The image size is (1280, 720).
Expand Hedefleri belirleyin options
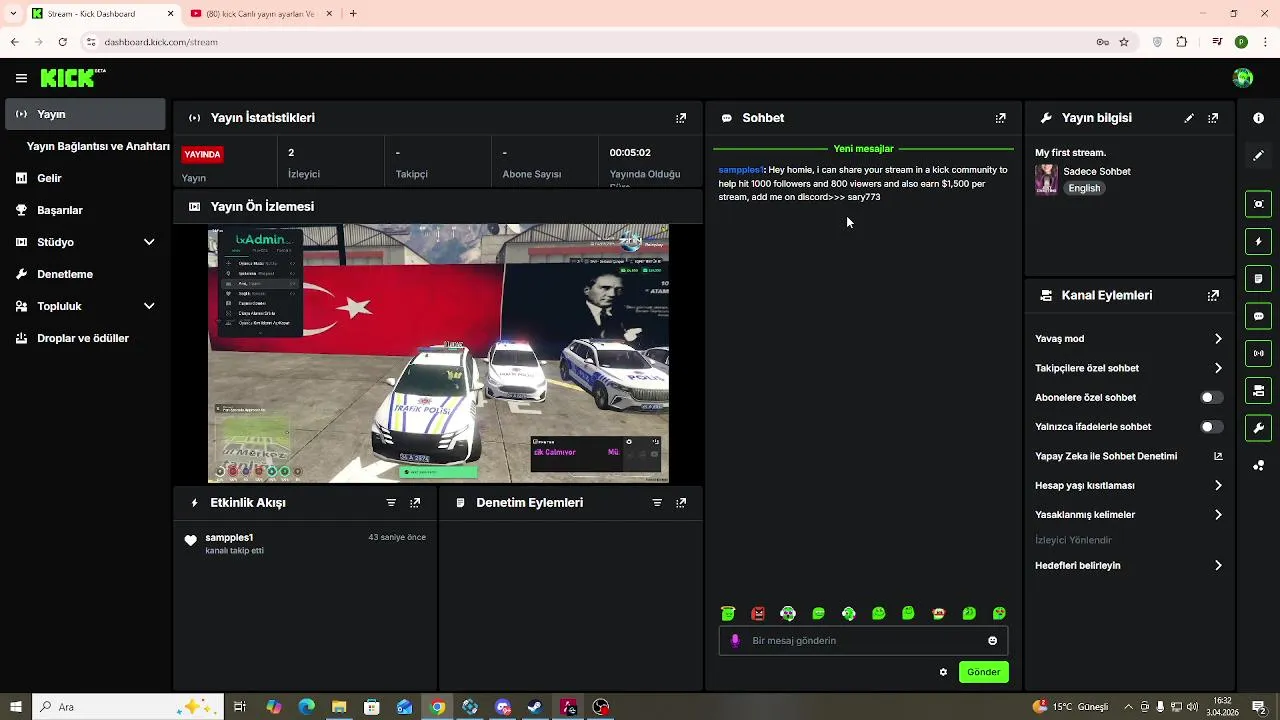point(1218,566)
